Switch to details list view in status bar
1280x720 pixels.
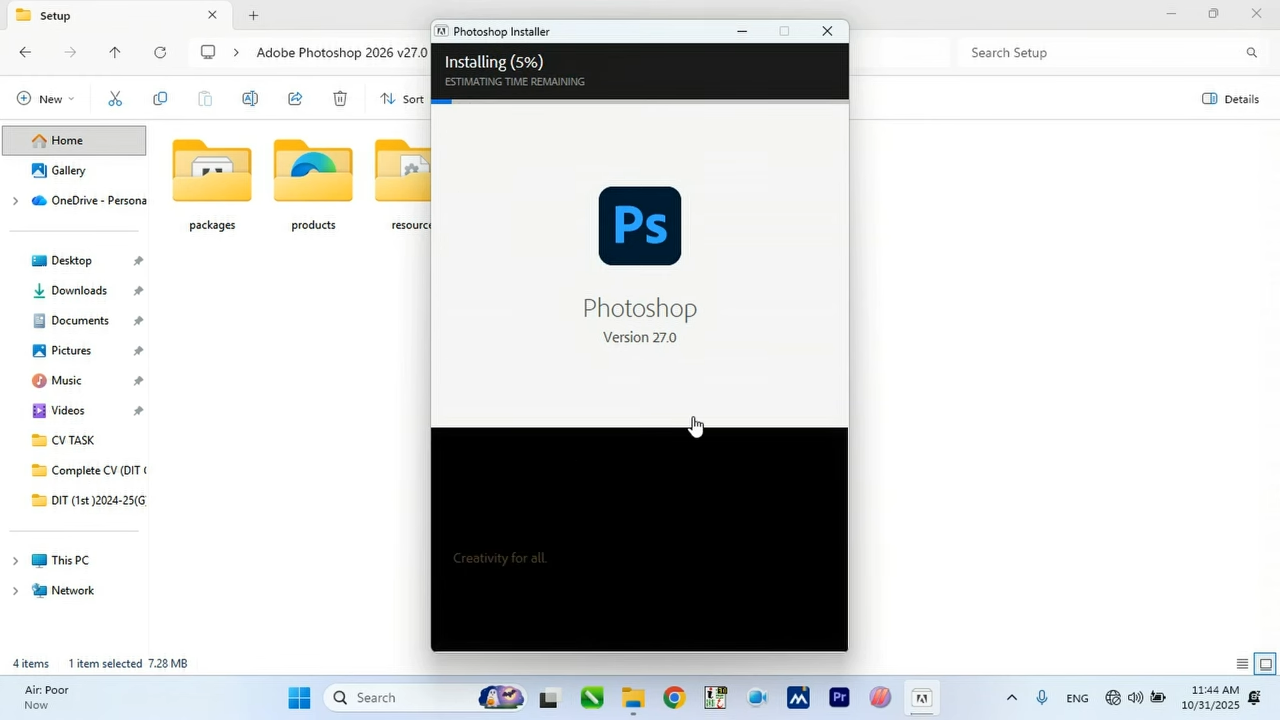(x=1242, y=664)
